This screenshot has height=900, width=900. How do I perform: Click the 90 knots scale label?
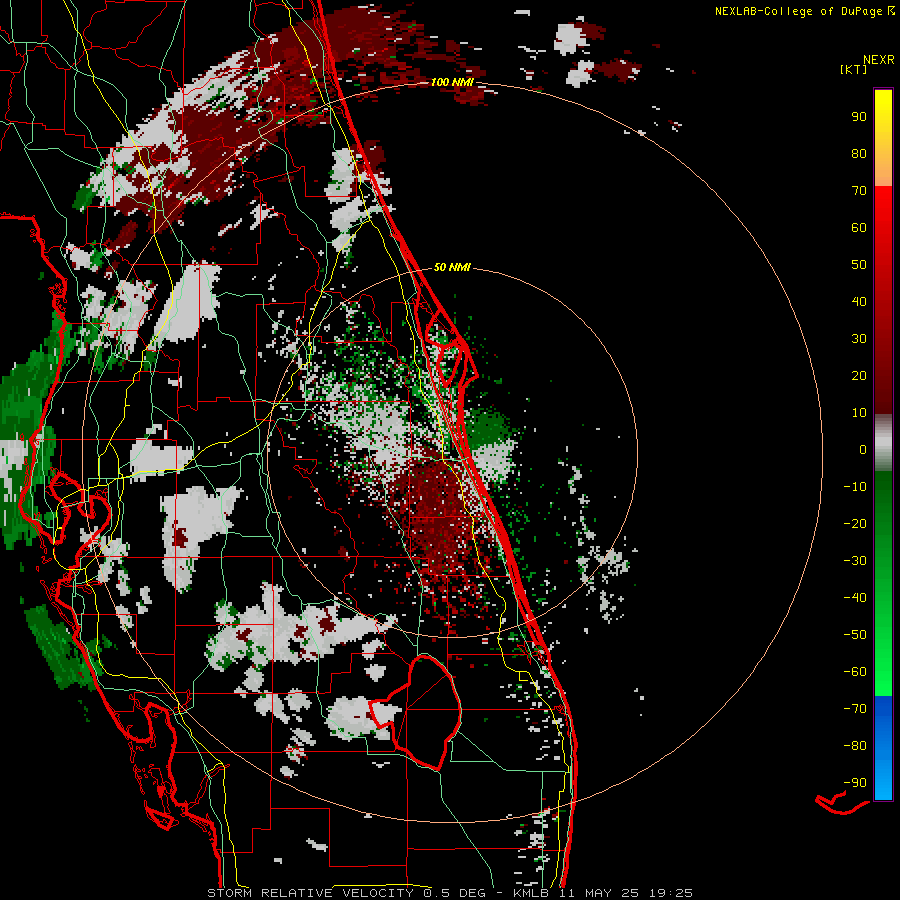(859, 117)
